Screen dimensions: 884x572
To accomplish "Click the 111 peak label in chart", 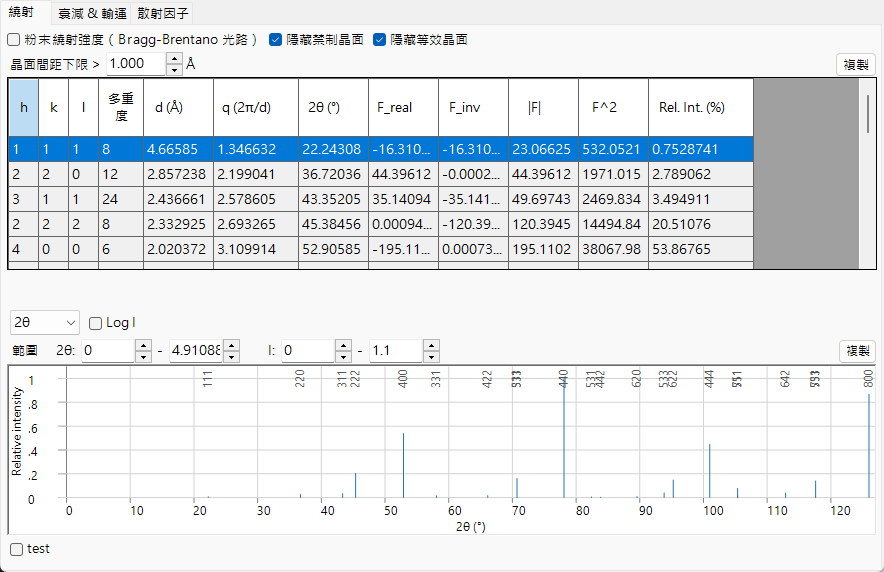I will pos(207,379).
